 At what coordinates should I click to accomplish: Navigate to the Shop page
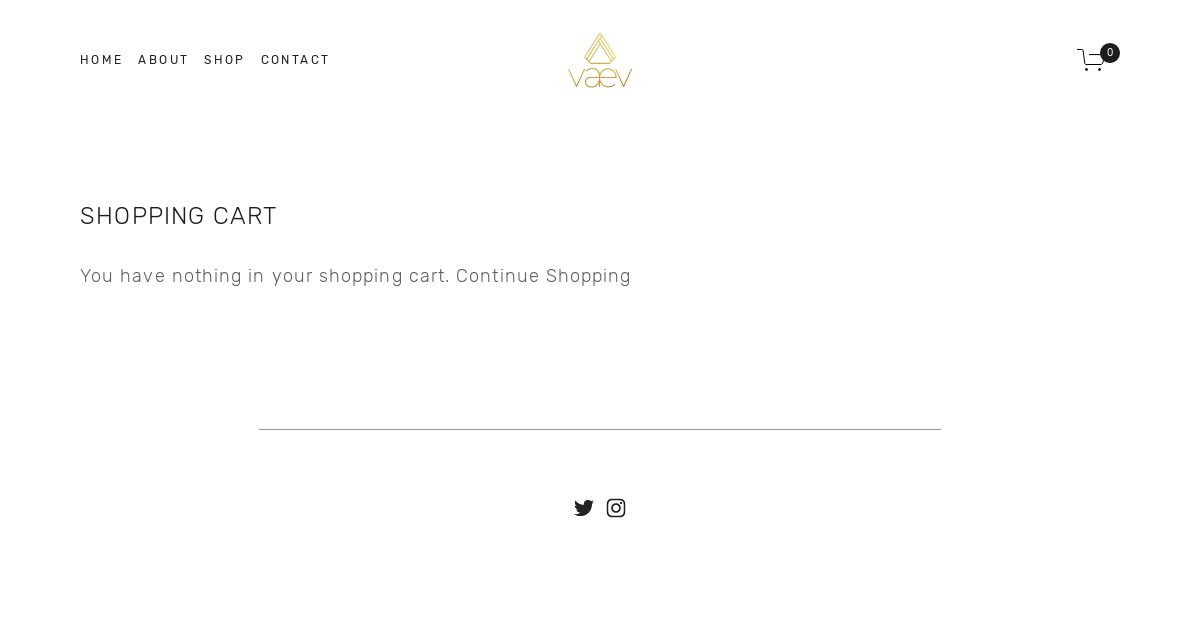pos(224,60)
